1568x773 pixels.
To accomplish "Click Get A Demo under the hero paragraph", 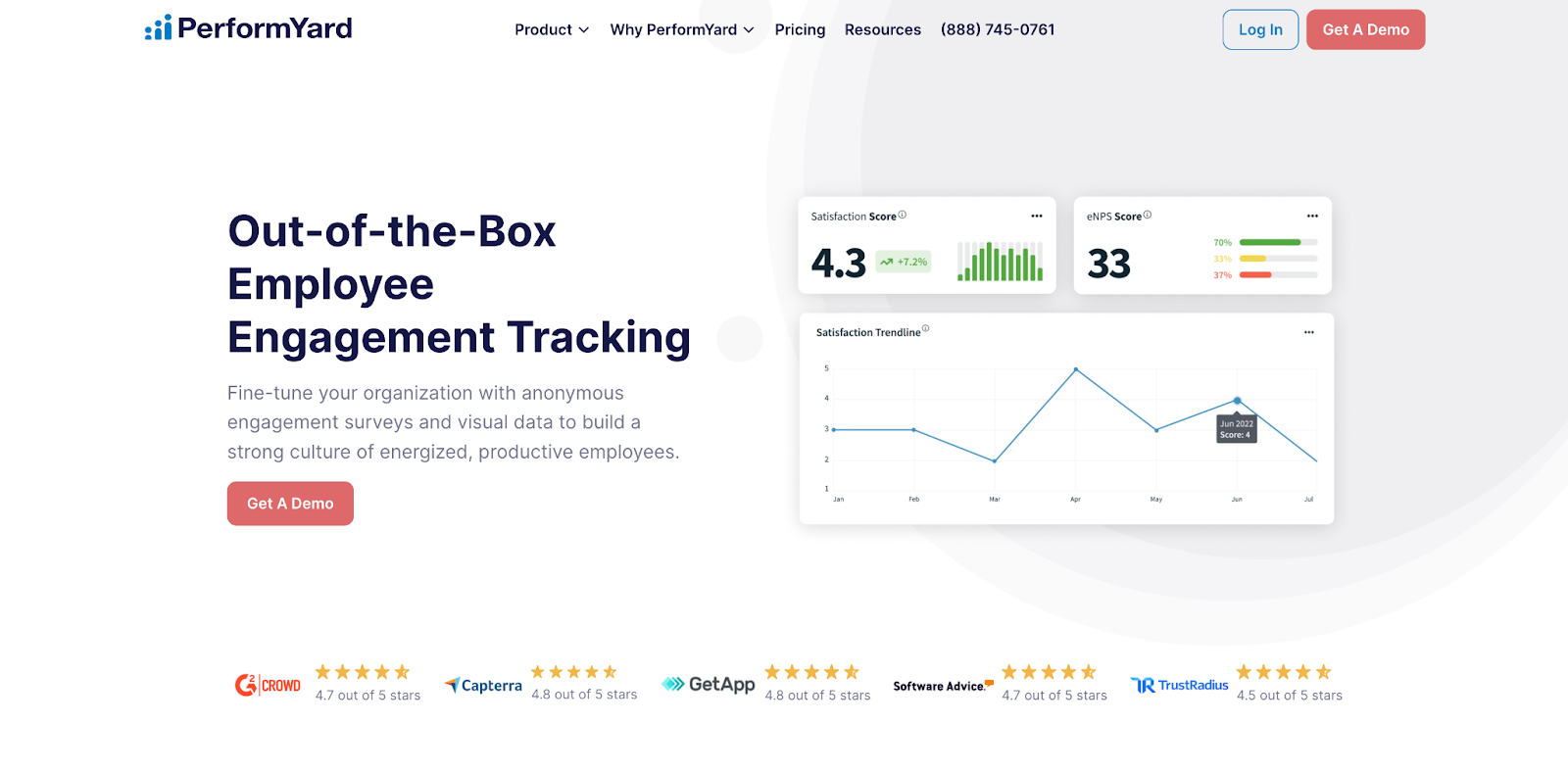I will point(290,504).
